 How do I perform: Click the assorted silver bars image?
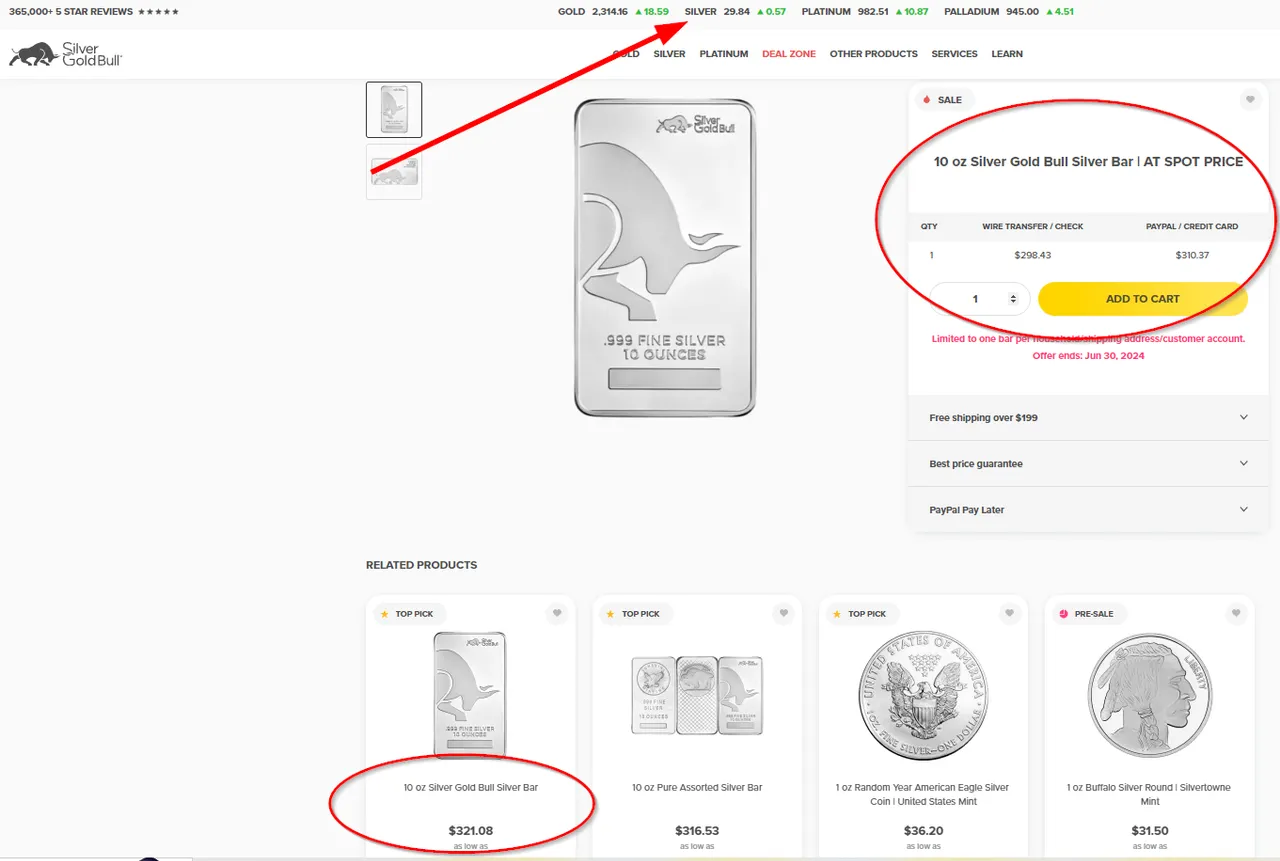point(697,695)
